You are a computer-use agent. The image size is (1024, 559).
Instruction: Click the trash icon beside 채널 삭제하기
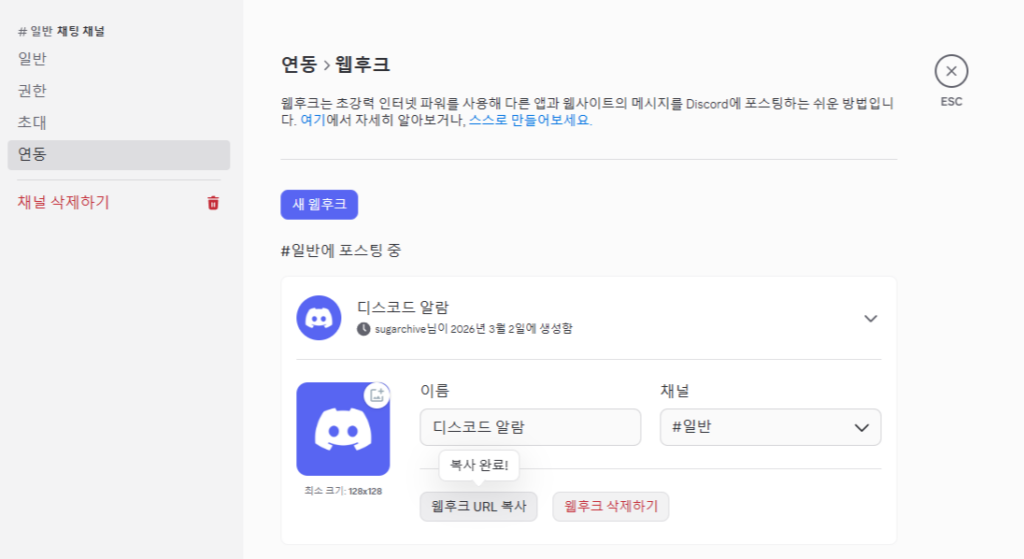213,203
